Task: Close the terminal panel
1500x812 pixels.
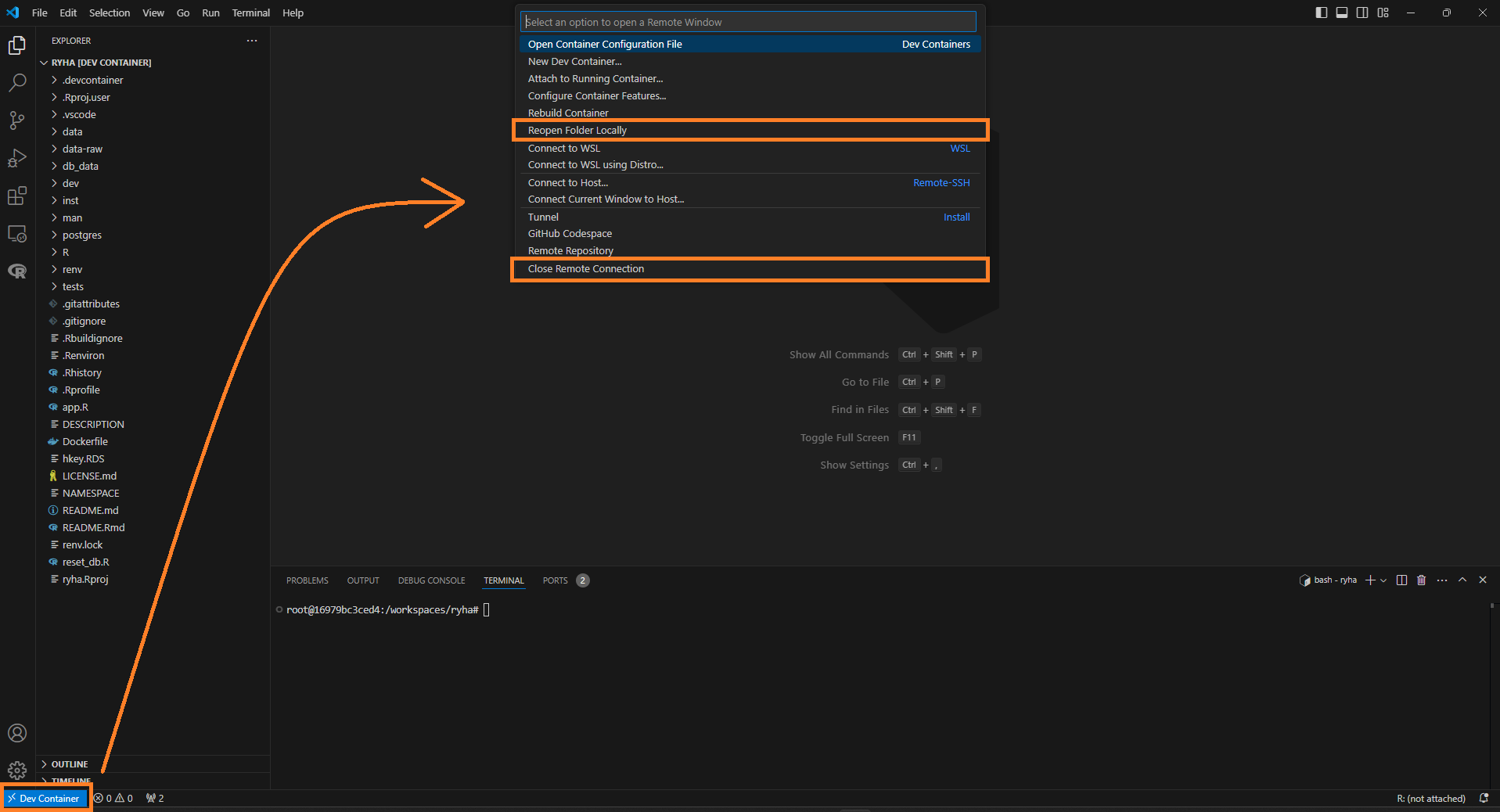Action: 1483,580
